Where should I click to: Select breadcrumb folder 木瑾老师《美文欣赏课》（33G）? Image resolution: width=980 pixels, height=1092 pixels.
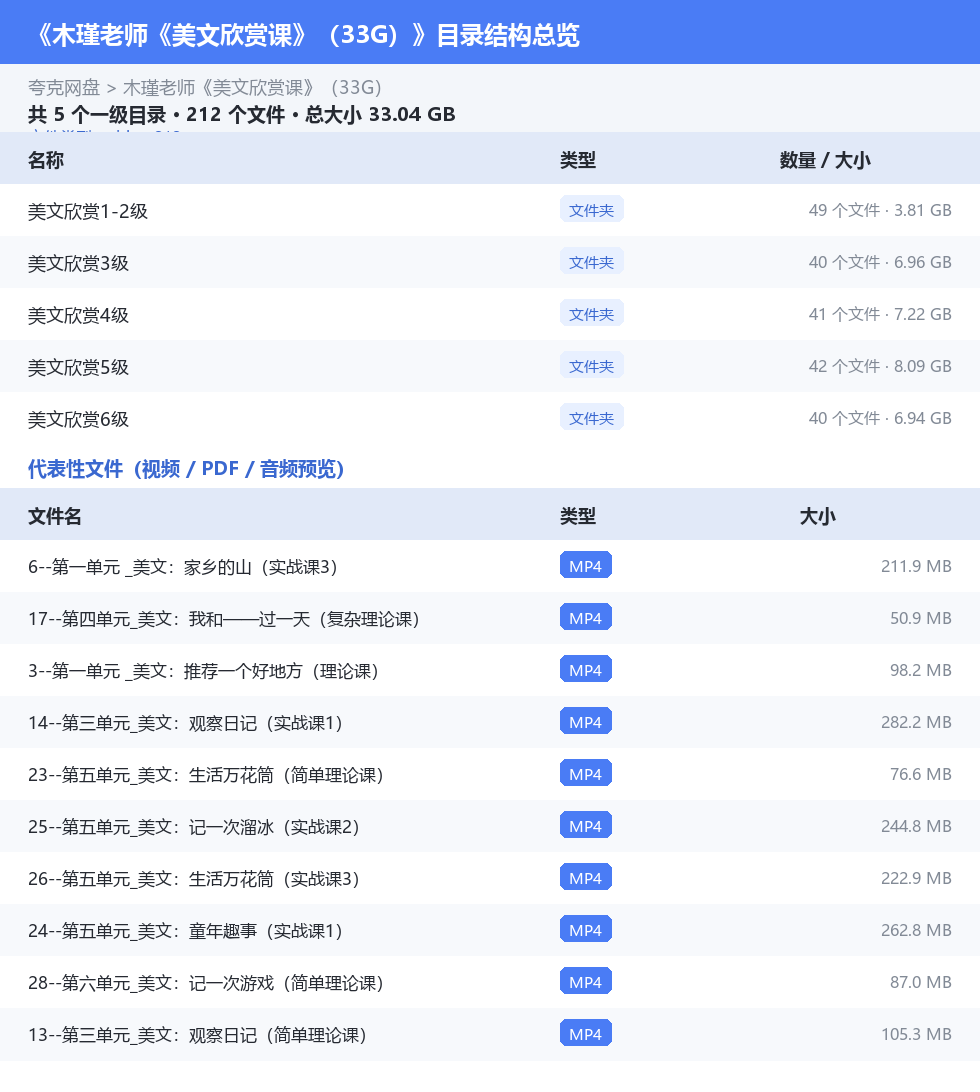[253, 88]
